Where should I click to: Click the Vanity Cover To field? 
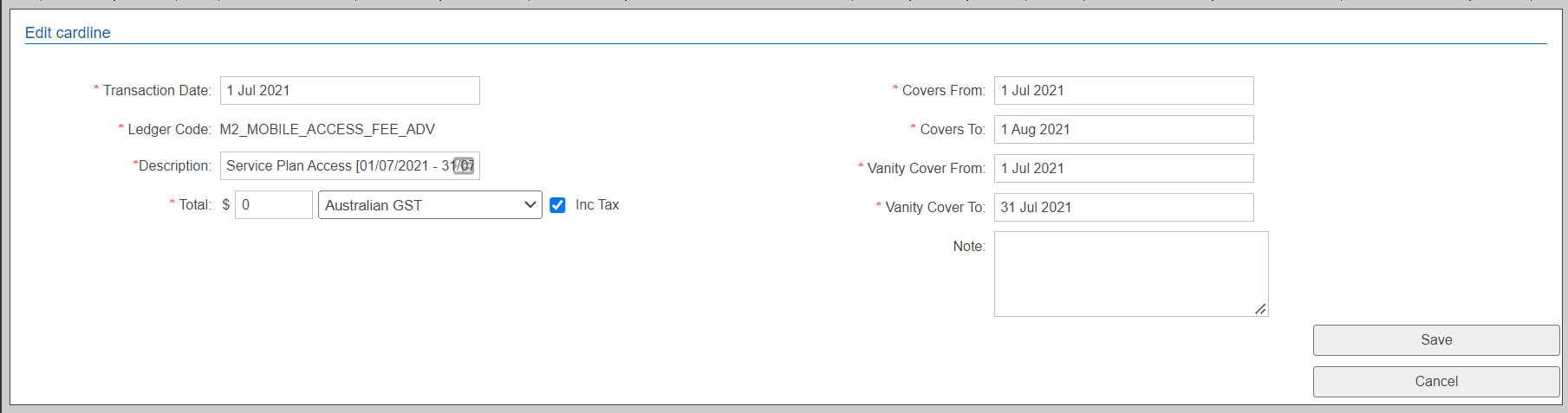1123,208
